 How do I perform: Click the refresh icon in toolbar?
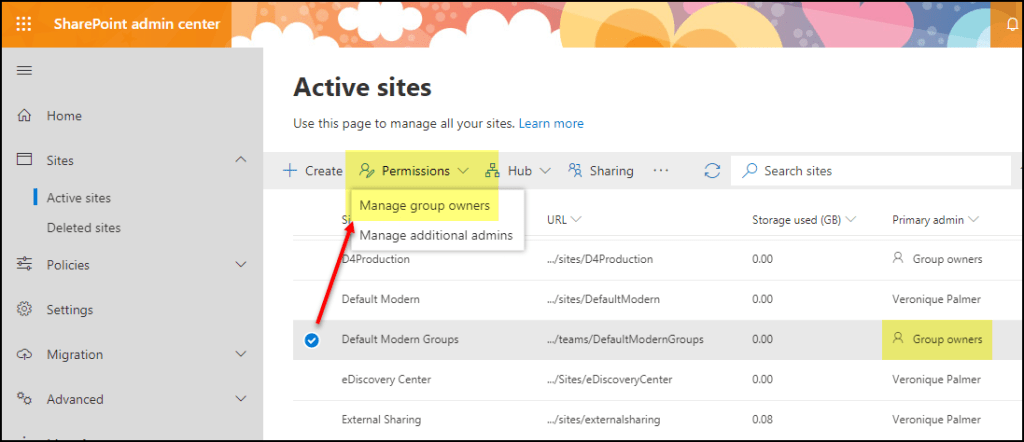pos(712,171)
